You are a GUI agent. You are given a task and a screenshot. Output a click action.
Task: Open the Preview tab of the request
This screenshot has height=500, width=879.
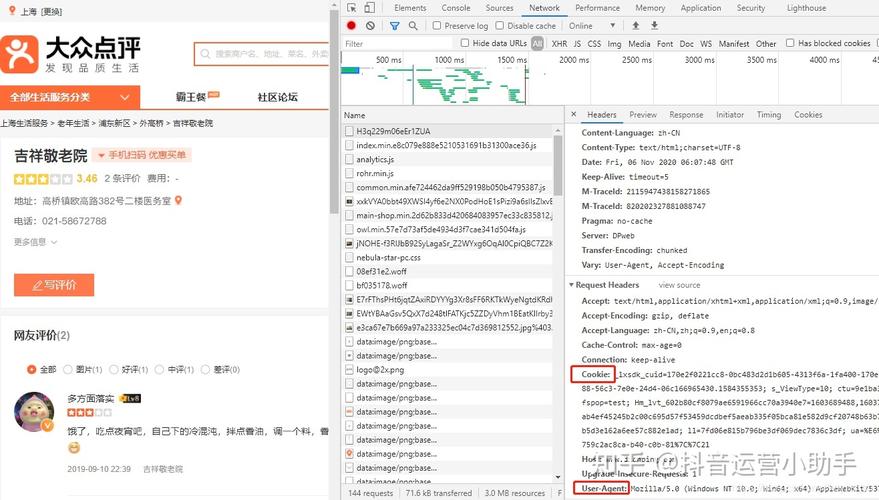click(643, 114)
